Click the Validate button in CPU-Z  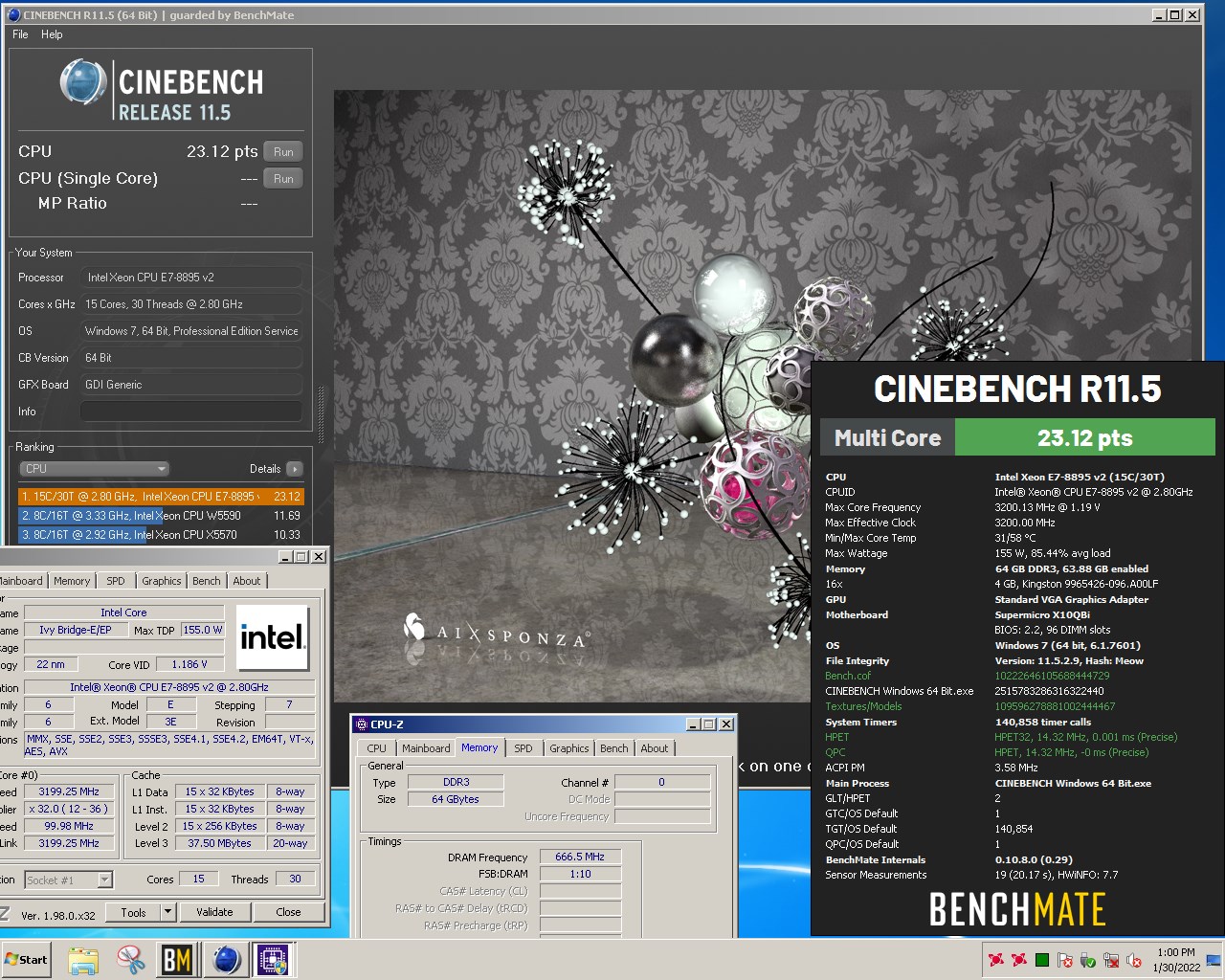pyautogui.click(x=214, y=912)
